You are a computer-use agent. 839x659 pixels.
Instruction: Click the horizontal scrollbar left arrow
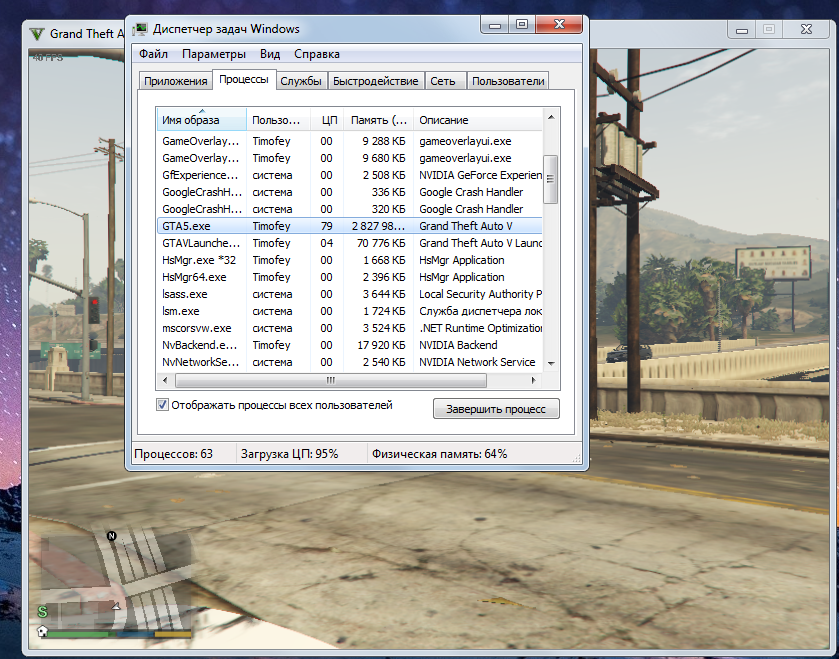166,381
